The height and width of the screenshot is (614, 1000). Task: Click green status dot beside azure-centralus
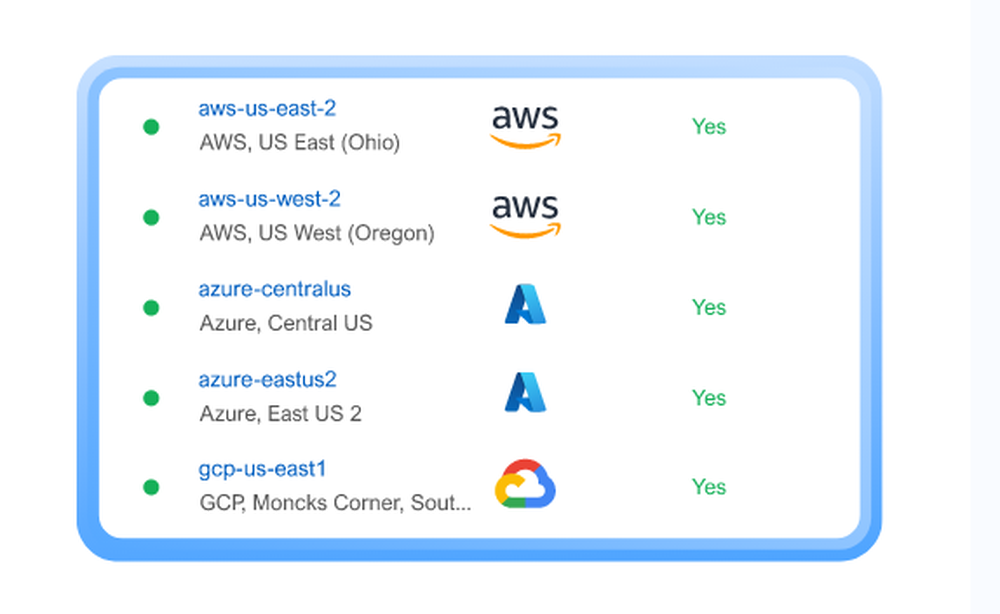151,308
